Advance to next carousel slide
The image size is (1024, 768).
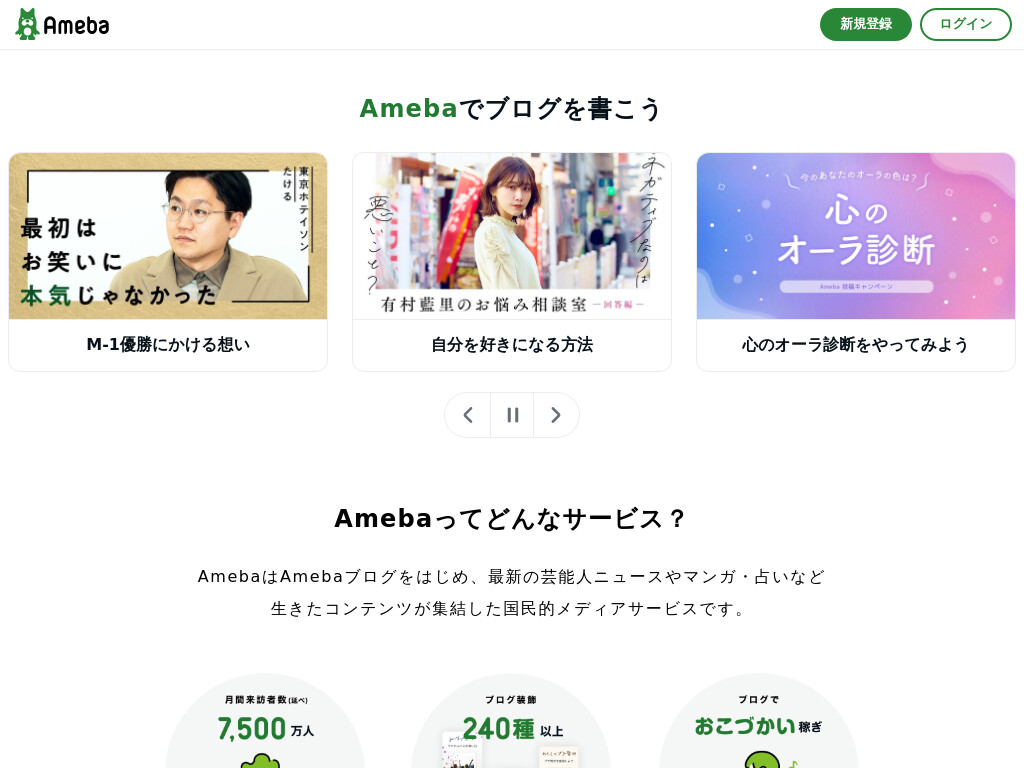click(x=556, y=415)
